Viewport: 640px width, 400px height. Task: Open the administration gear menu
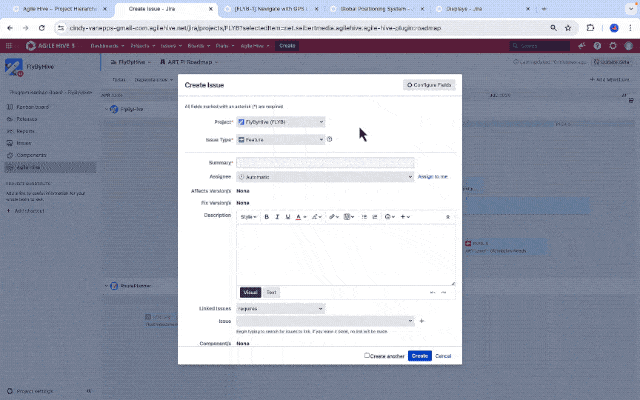pyautogui.click(x=613, y=46)
